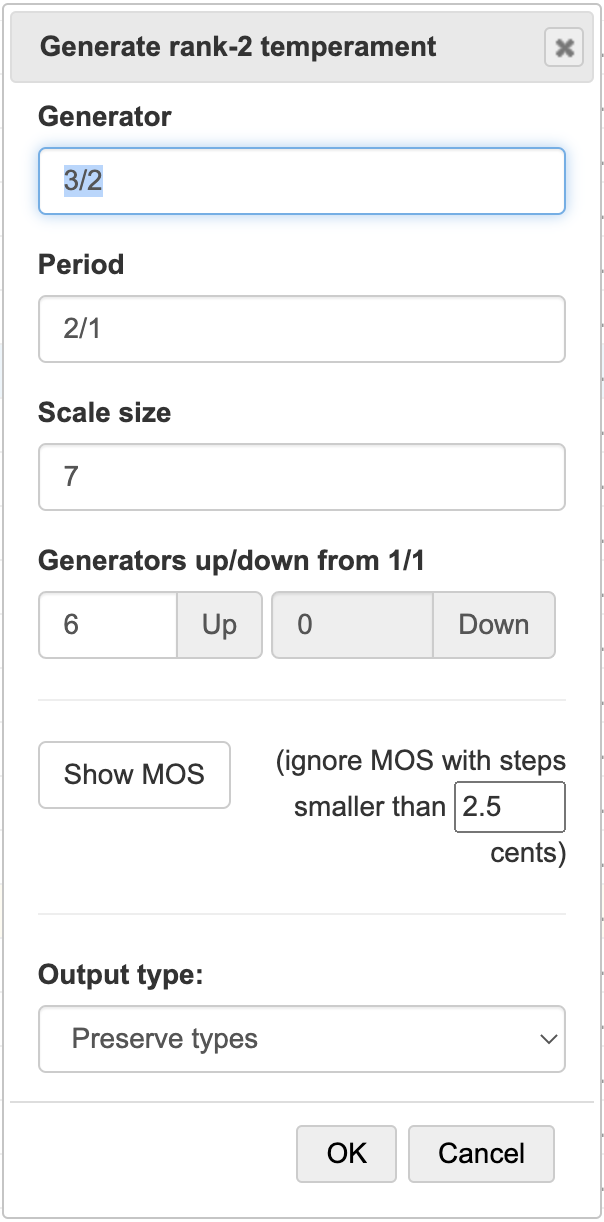Focus the minimum step cents field
The height and width of the screenshot is (1222, 604).
tap(509, 807)
